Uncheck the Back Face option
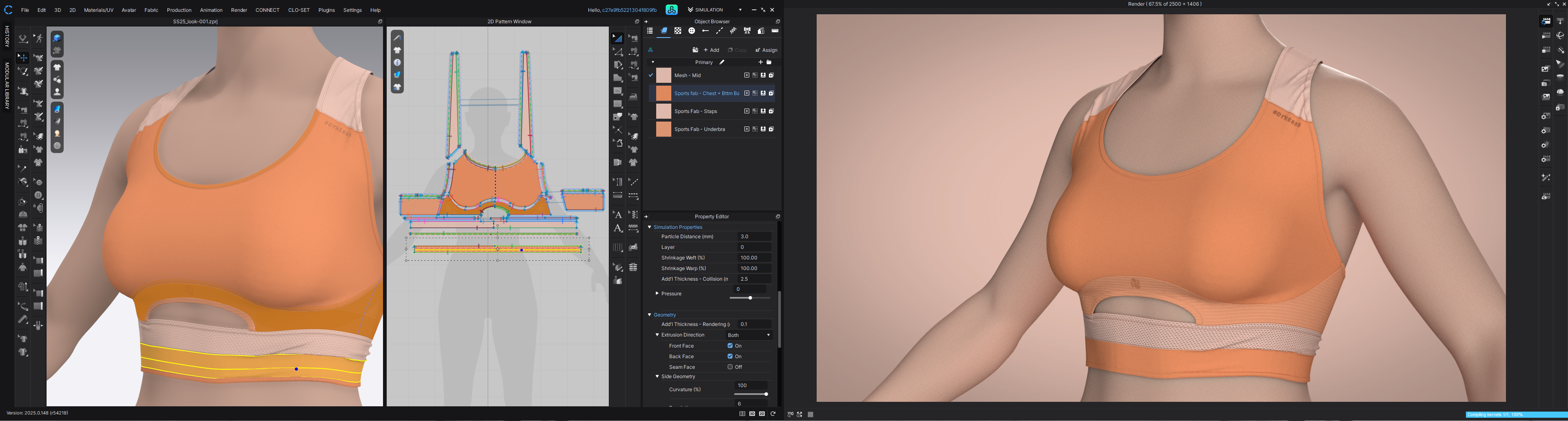 (730, 357)
